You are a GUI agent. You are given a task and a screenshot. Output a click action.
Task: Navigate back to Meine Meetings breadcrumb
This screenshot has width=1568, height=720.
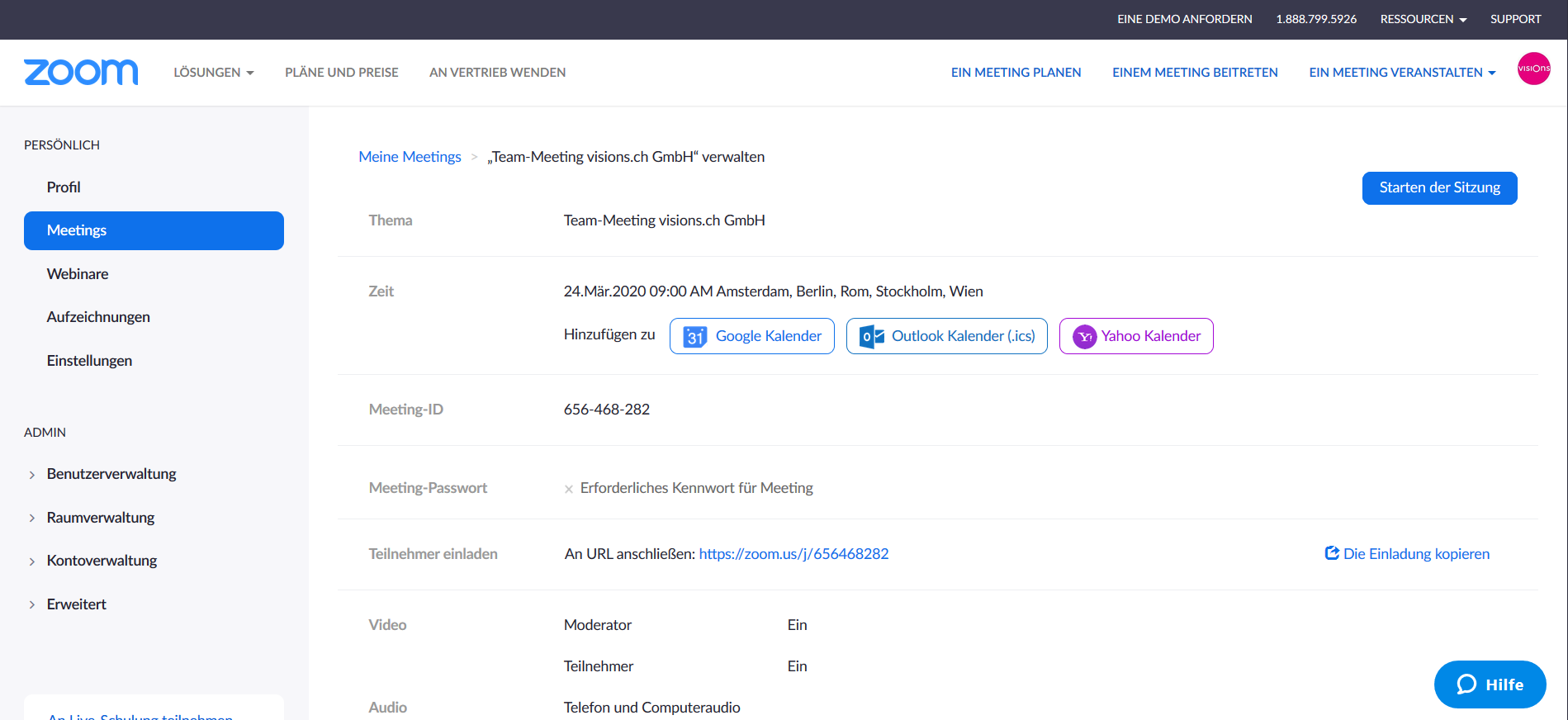click(410, 157)
